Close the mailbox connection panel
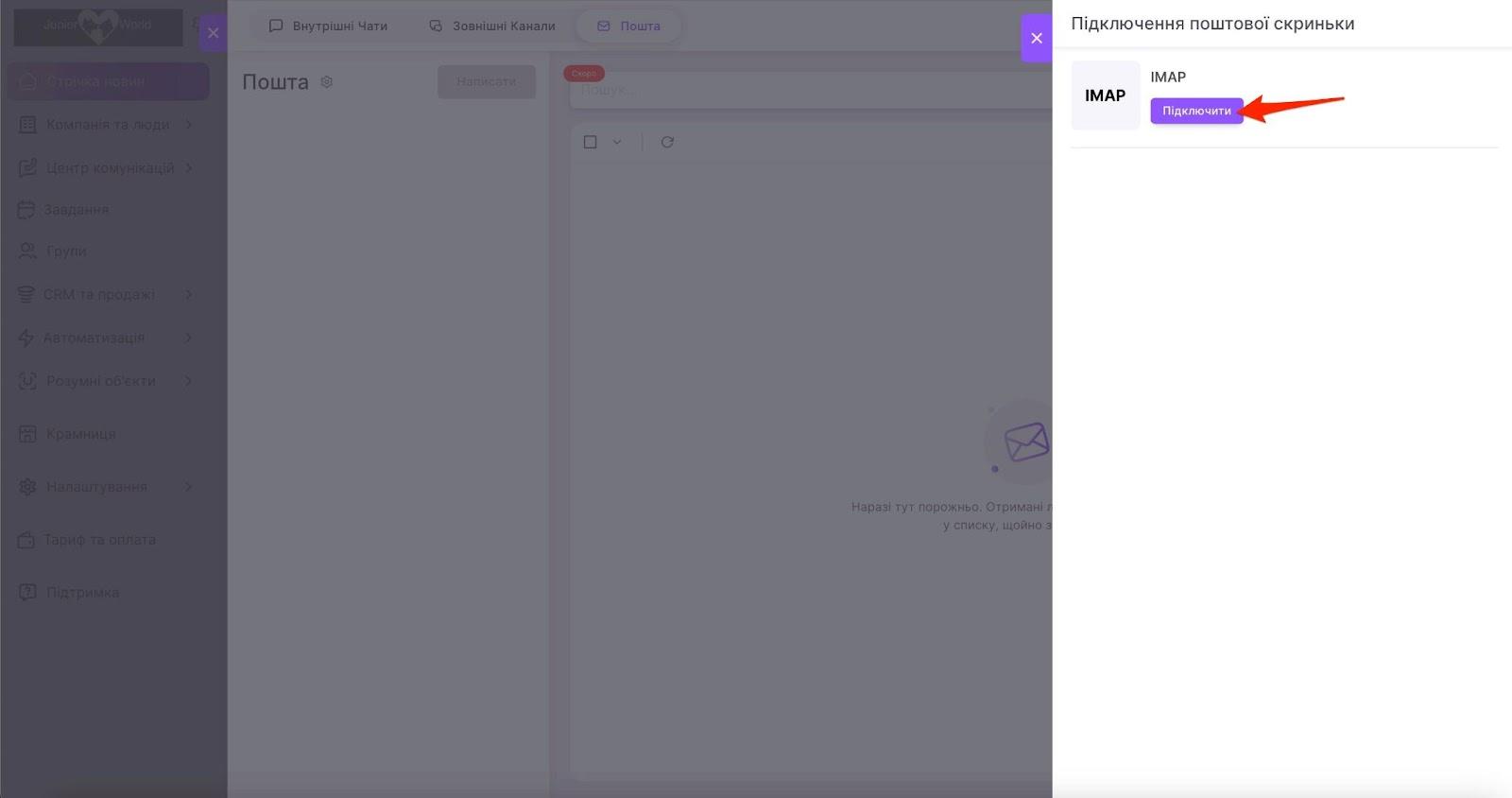This screenshot has height=798, width=1512. [x=1037, y=38]
